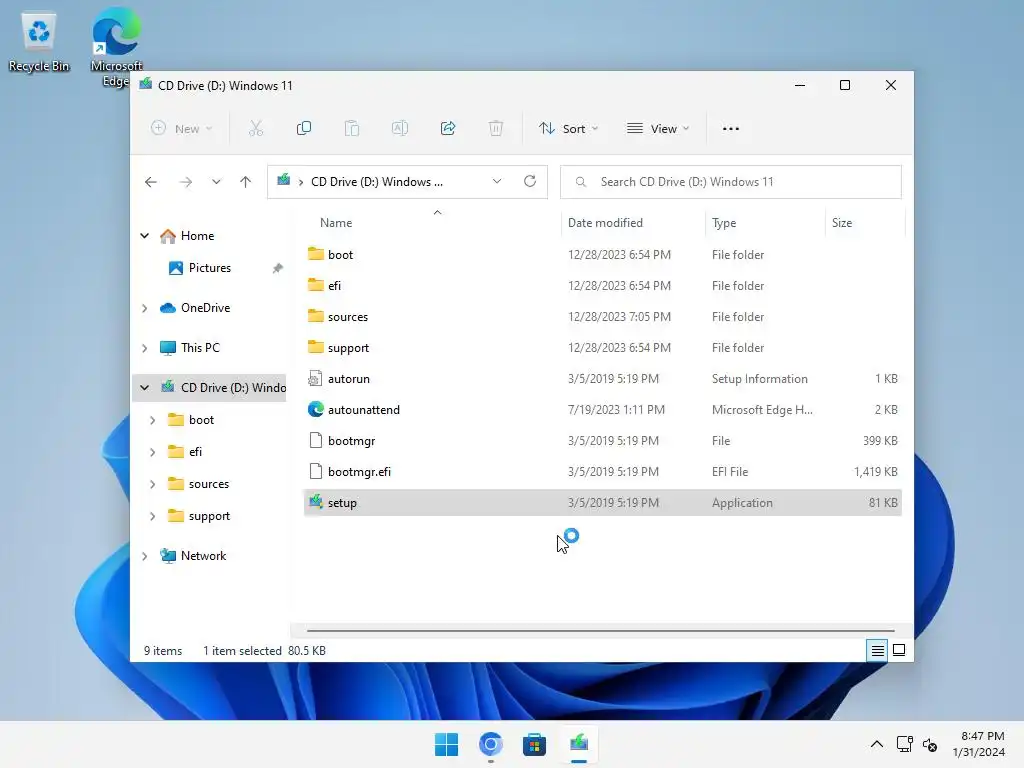This screenshot has height=768, width=1024.
Task: Click the horizontal scrollbar in file list
Action: click(600, 631)
